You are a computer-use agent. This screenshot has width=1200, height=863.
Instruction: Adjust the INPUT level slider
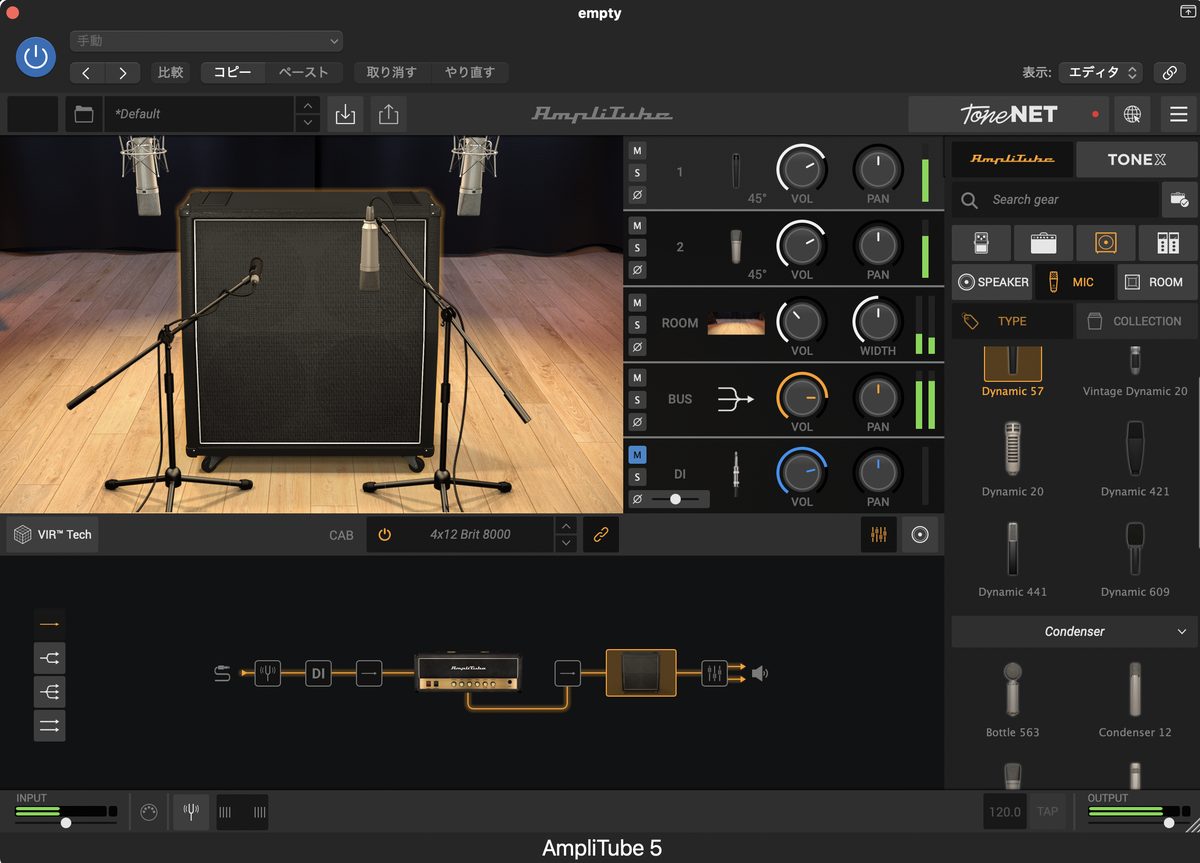(66, 822)
